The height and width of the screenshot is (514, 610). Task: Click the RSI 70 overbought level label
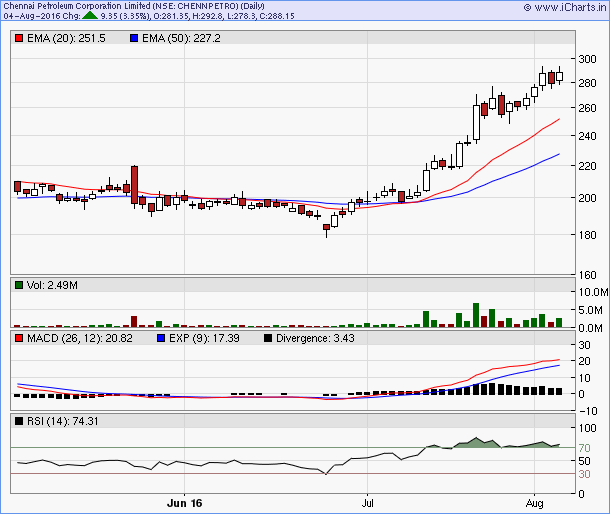(584, 448)
